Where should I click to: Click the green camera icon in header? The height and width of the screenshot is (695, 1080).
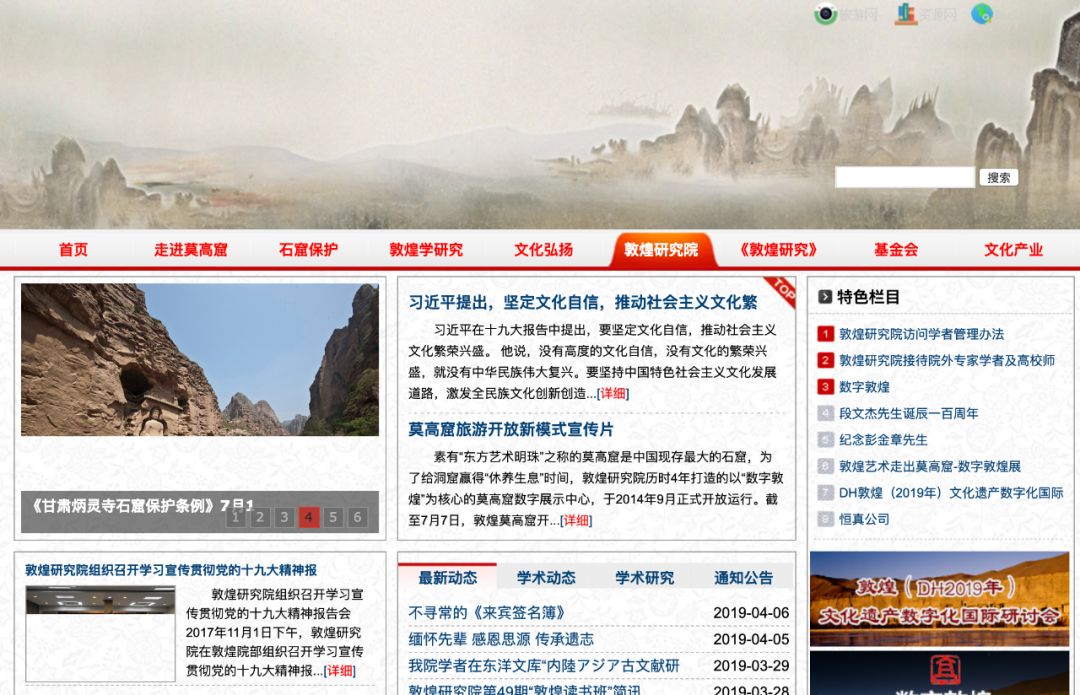coord(825,14)
